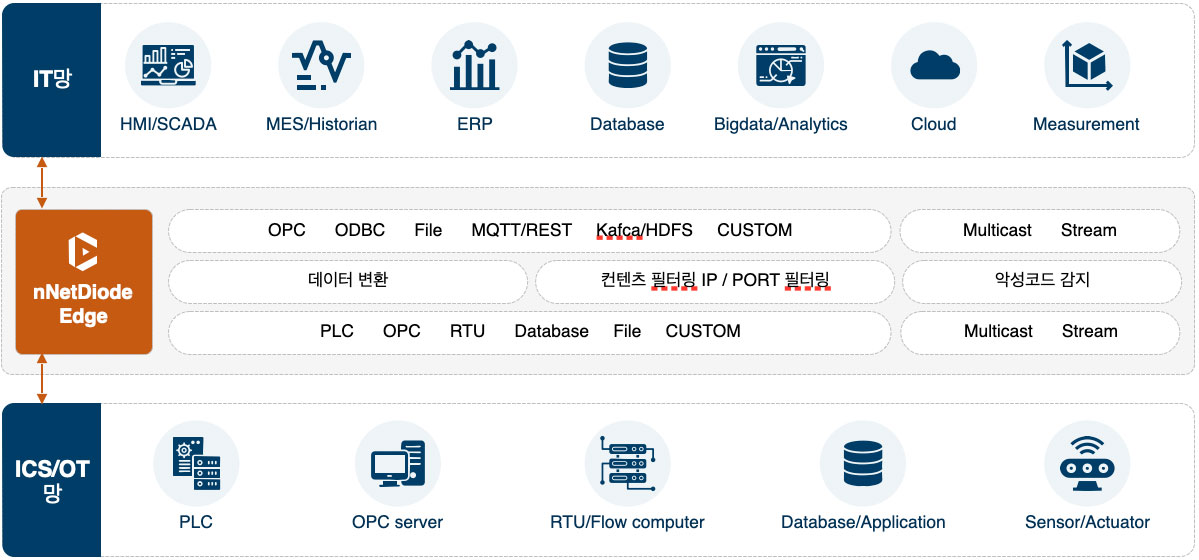The height and width of the screenshot is (560, 1199).
Task: Click the Sensor/Actuator icon
Action: pos(1087,463)
